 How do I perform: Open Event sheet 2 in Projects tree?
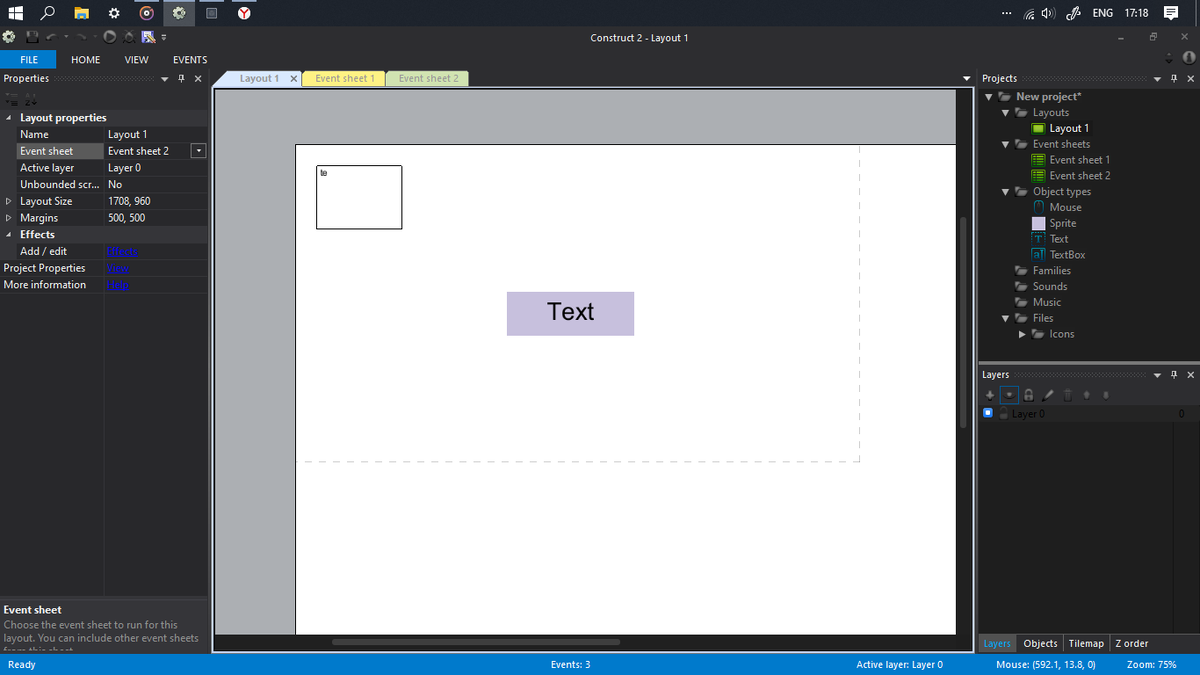click(1071, 176)
